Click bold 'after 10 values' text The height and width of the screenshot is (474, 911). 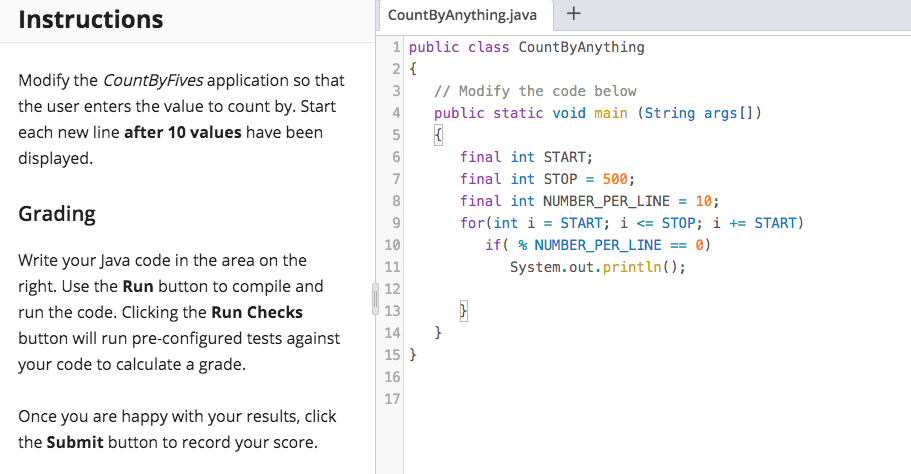182,132
